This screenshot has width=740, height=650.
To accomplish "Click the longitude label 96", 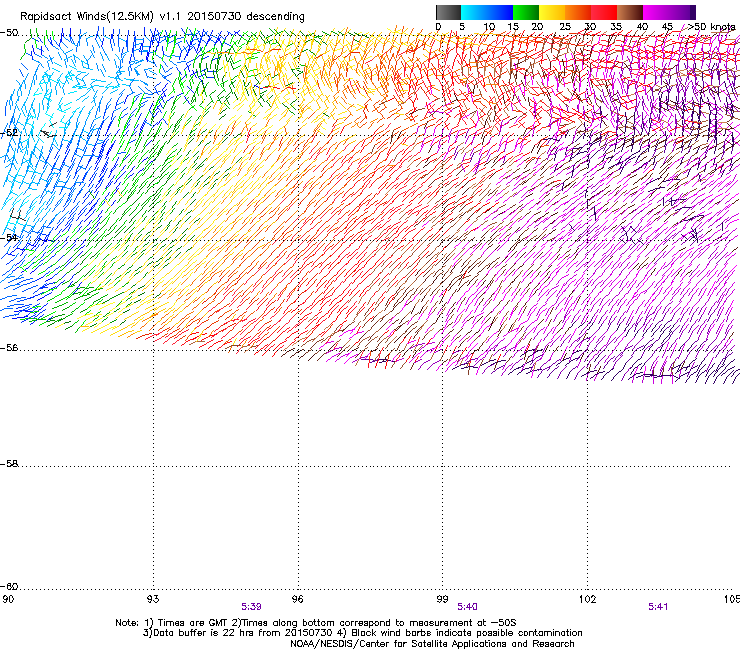I will (297, 599).
